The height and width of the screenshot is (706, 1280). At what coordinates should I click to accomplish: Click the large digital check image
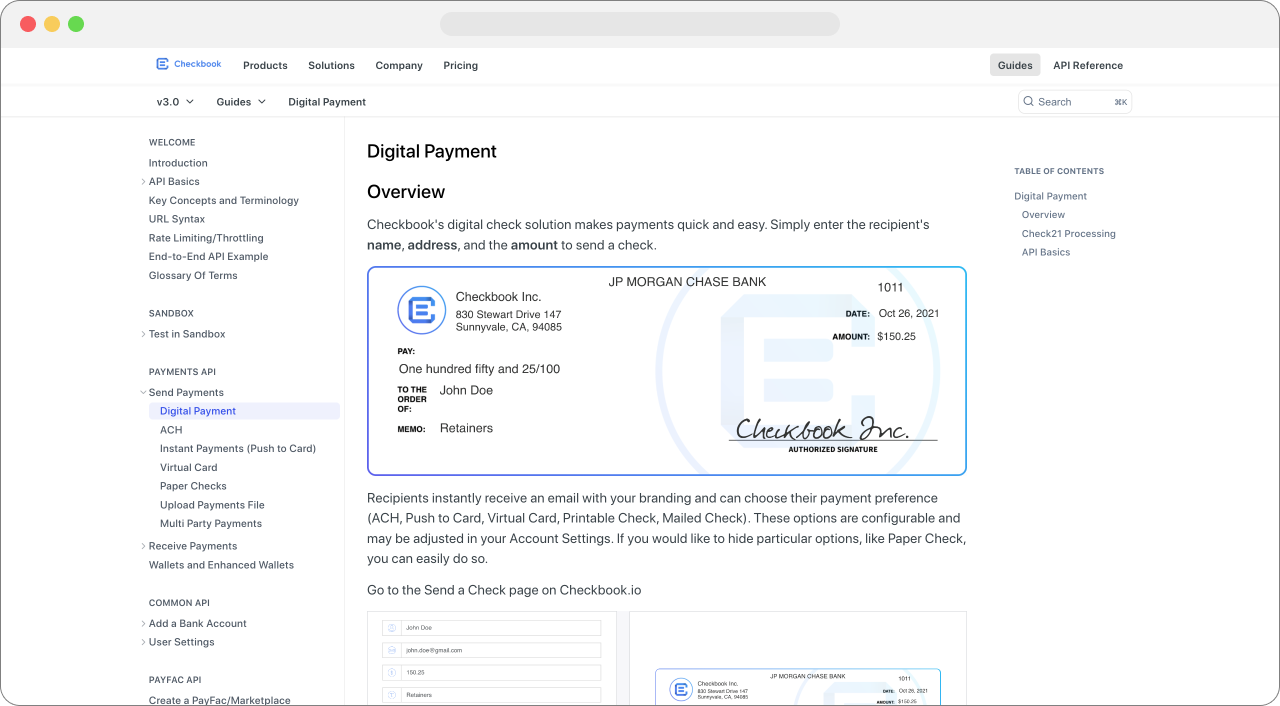click(x=667, y=371)
